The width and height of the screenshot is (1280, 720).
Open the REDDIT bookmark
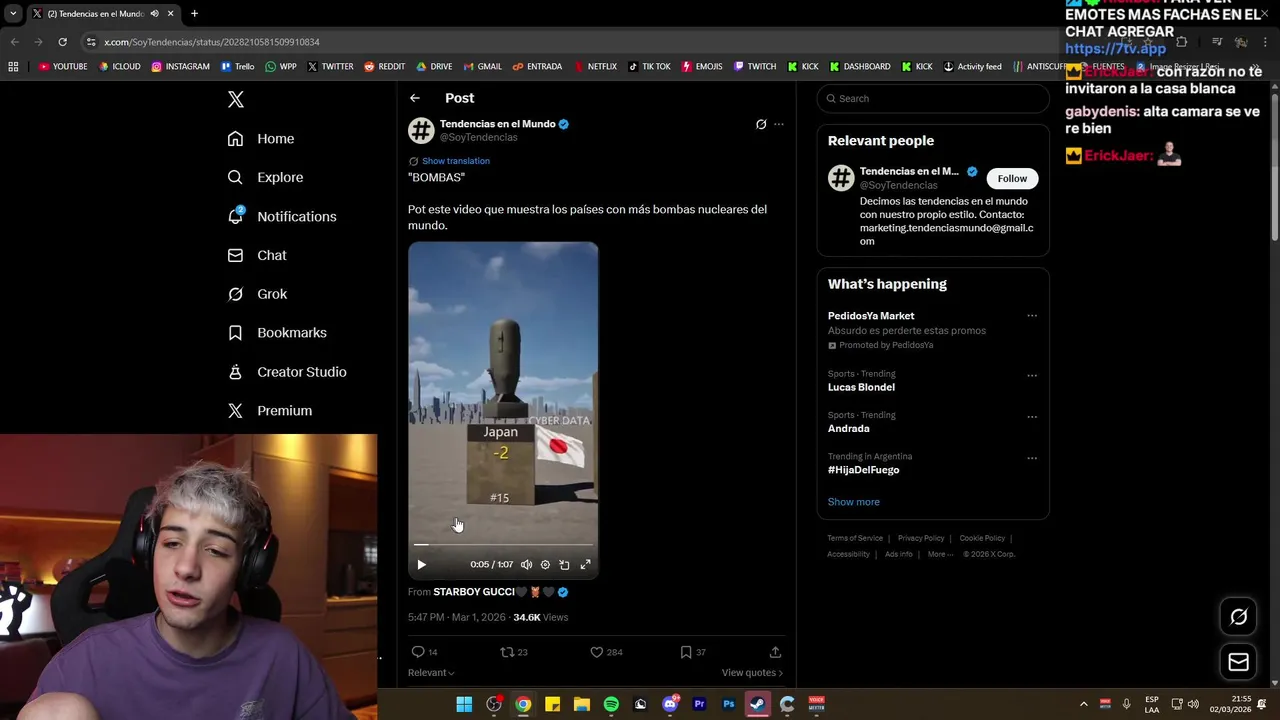coord(384,67)
